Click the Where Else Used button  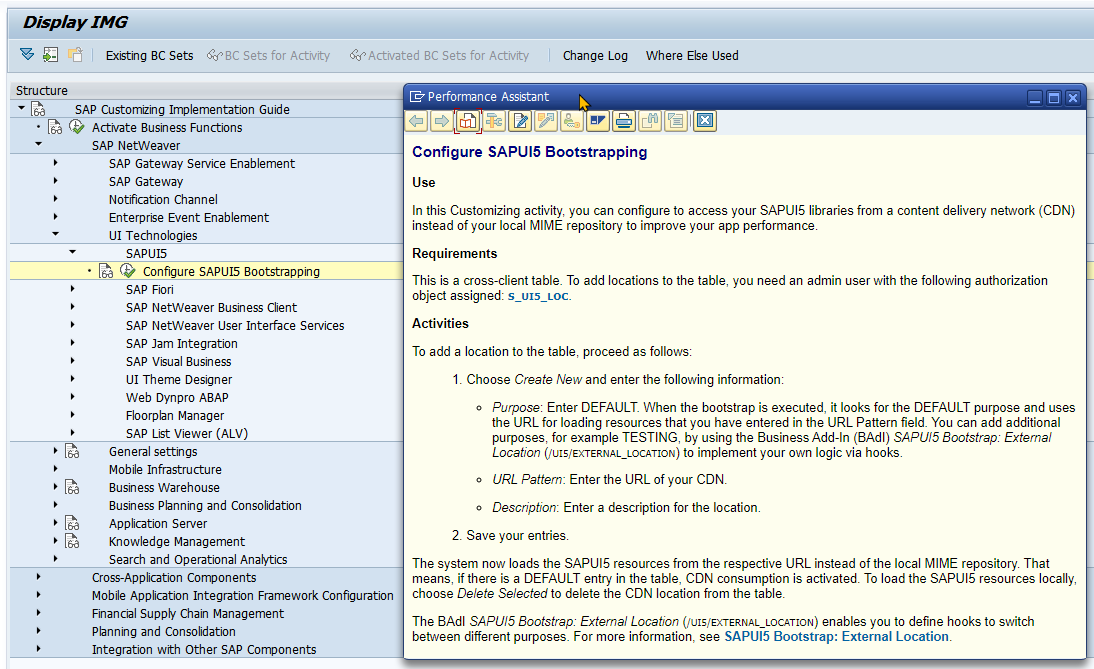tap(692, 55)
